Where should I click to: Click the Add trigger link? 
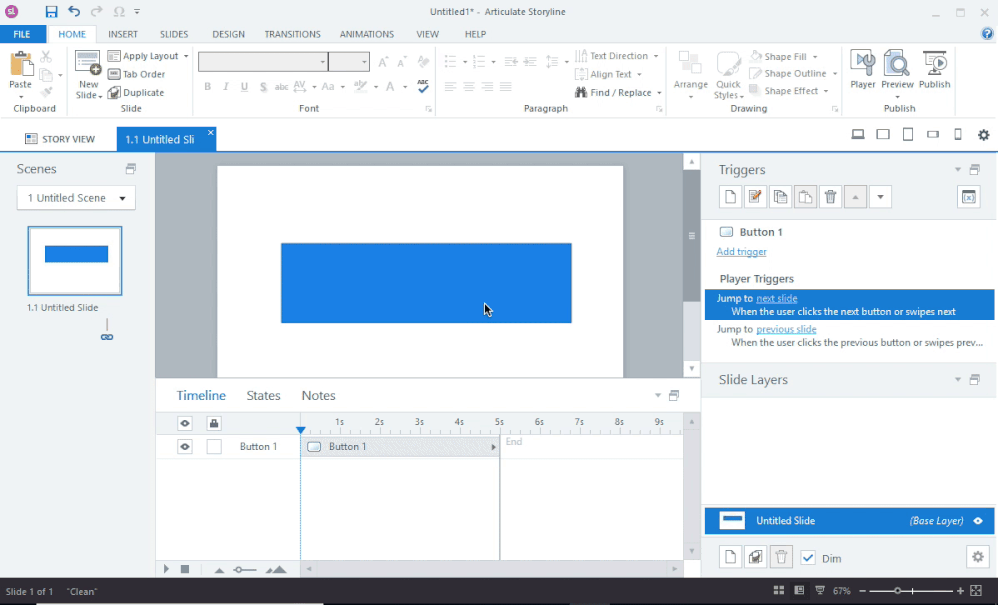pyautogui.click(x=741, y=252)
